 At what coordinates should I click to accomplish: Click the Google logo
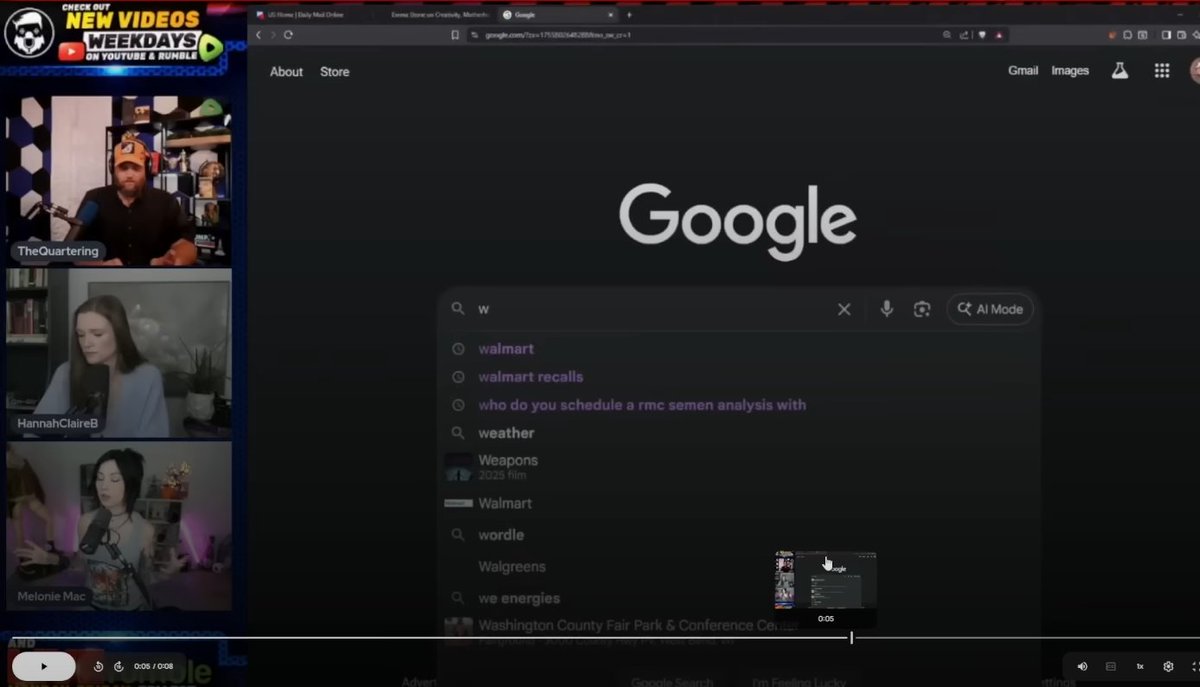click(738, 222)
